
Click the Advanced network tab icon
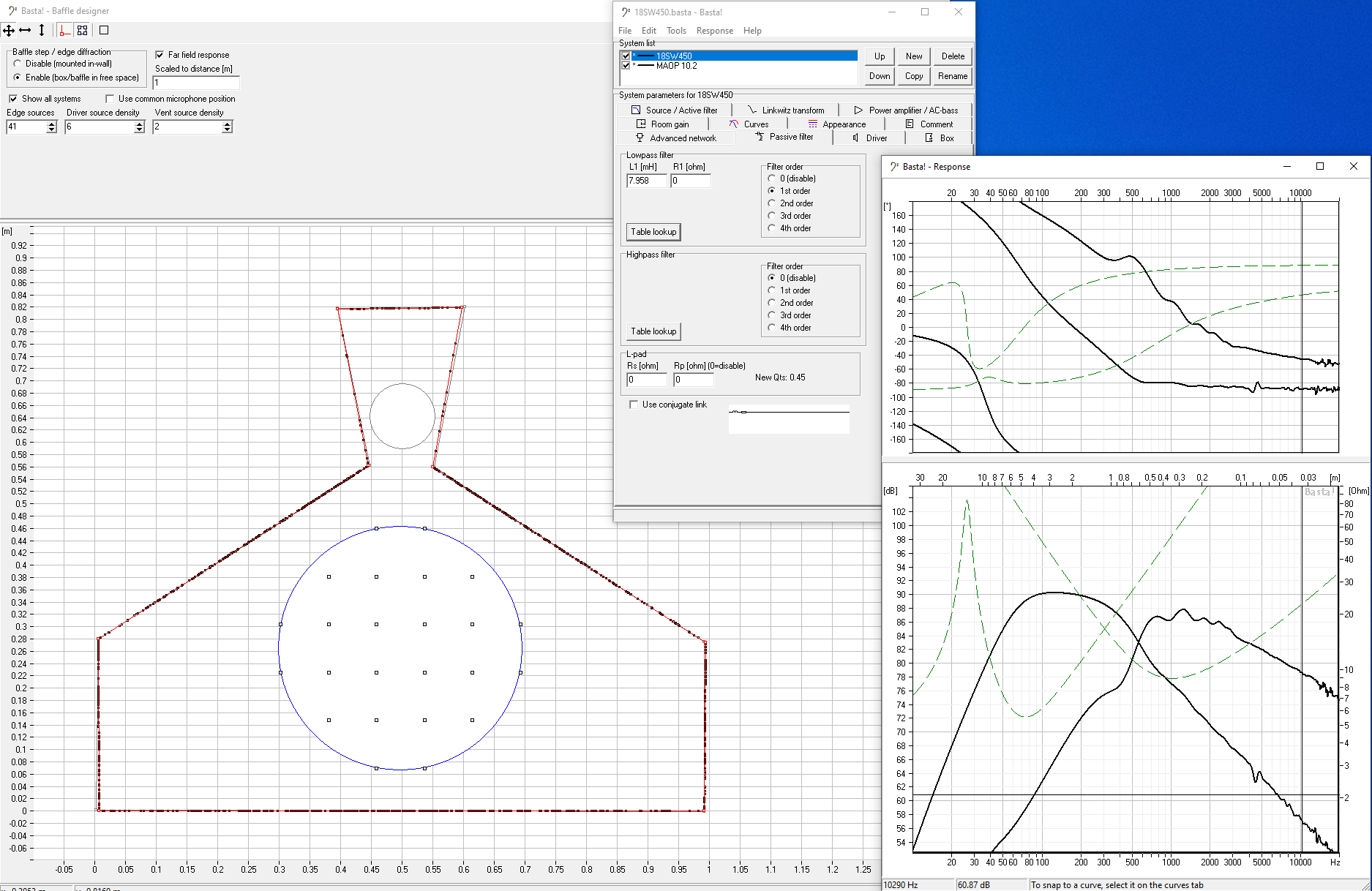coord(640,138)
